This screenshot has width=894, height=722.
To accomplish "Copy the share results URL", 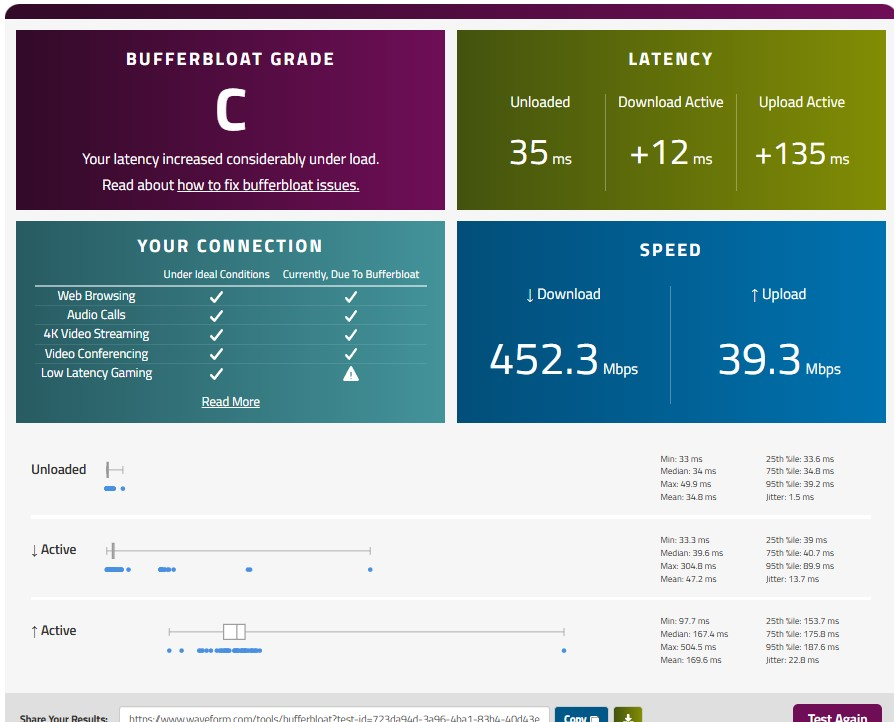I will point(580,716).
